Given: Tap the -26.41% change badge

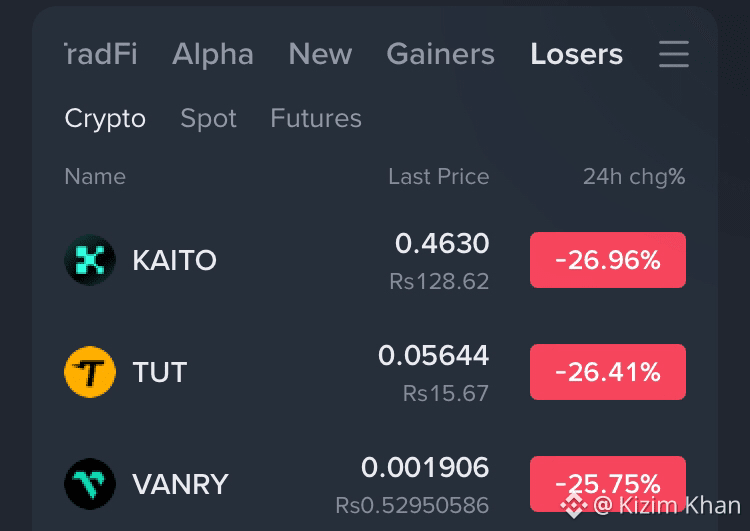Looking at the screenshot, I should [608, 372].
